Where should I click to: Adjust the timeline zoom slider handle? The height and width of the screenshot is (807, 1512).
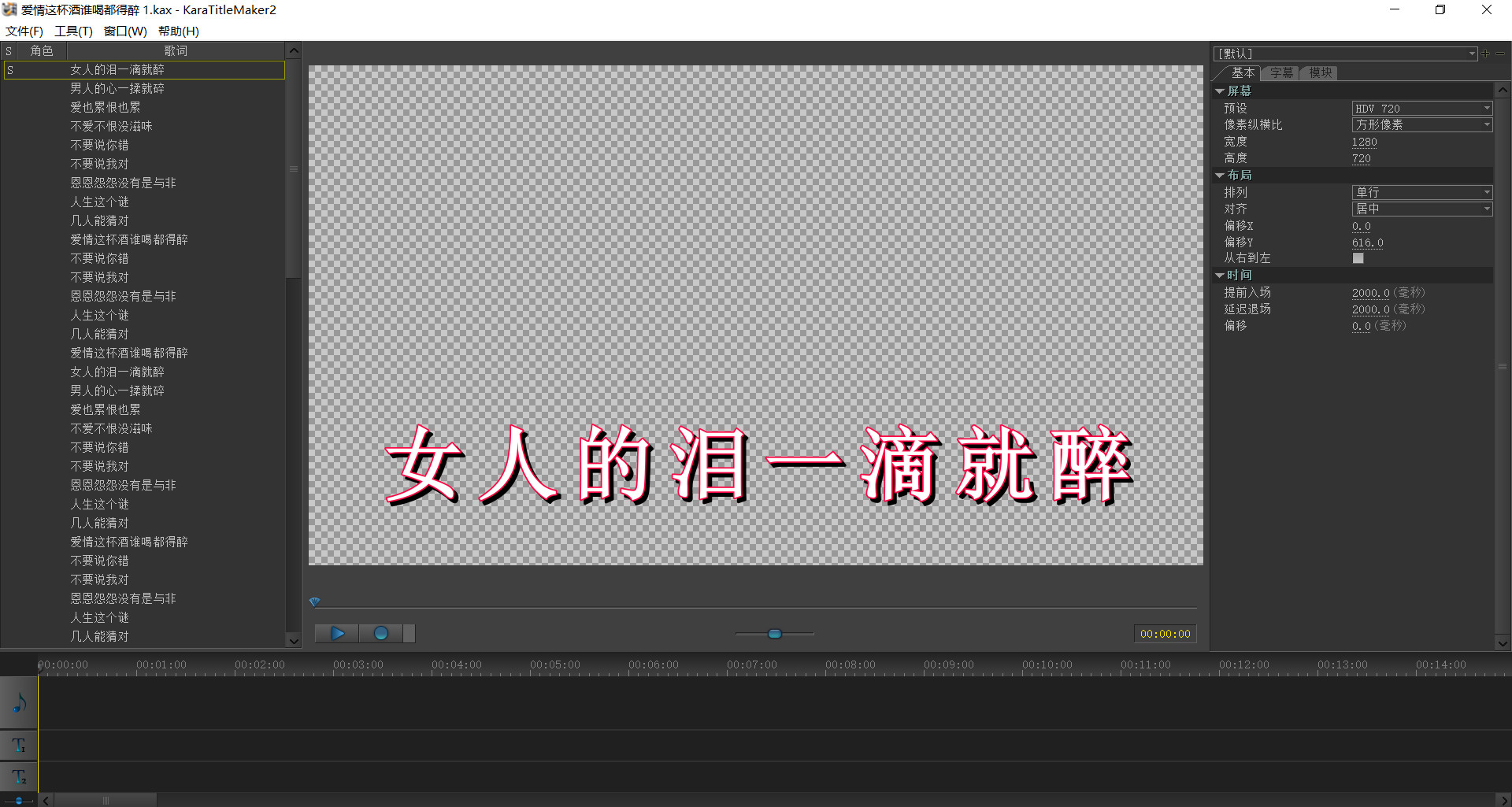click(x=18, y=801)
